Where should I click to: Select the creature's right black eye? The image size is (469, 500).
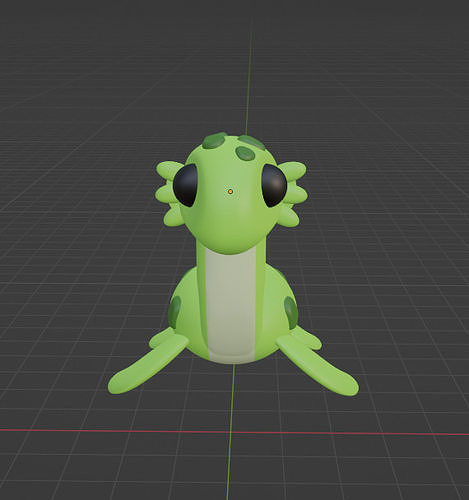(x=274, y=186)
